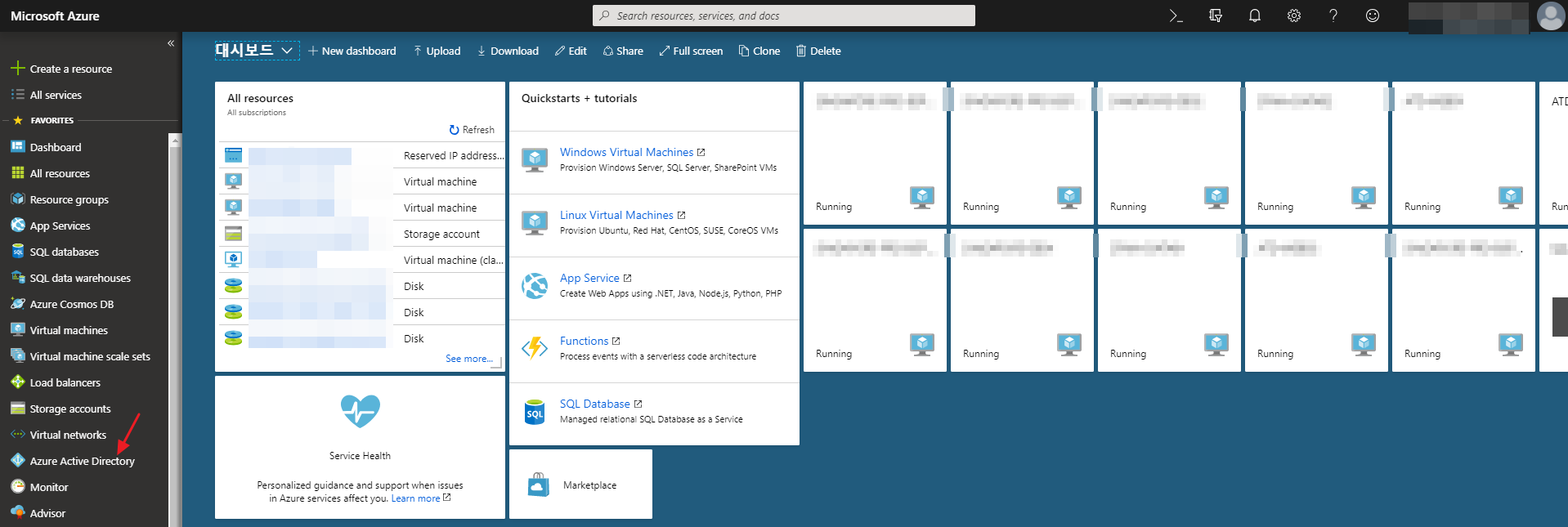The image size is (1568, 527).
Task: Click Create a resource
Action: pyautogui.click(x=70, y=69)
